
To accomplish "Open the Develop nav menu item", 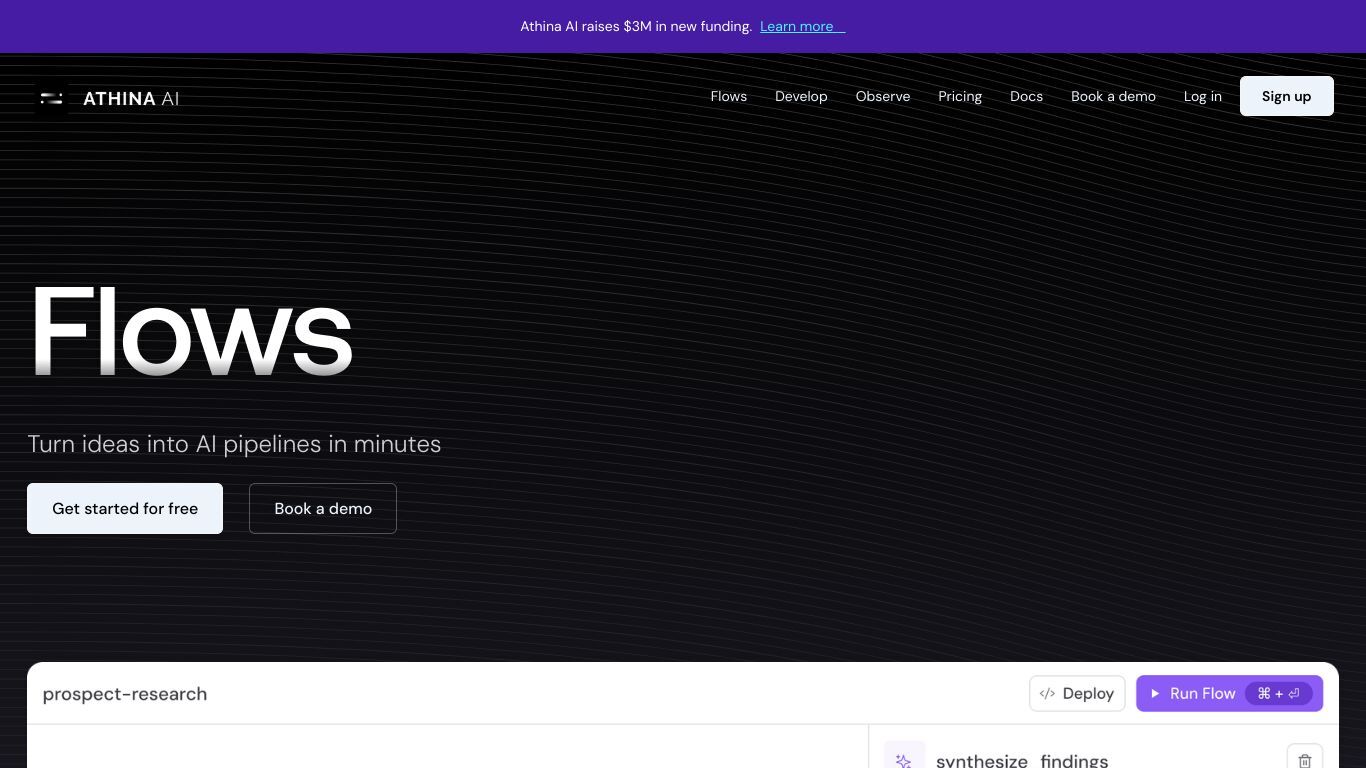I will pyautogui.click(x=801, y=96).
